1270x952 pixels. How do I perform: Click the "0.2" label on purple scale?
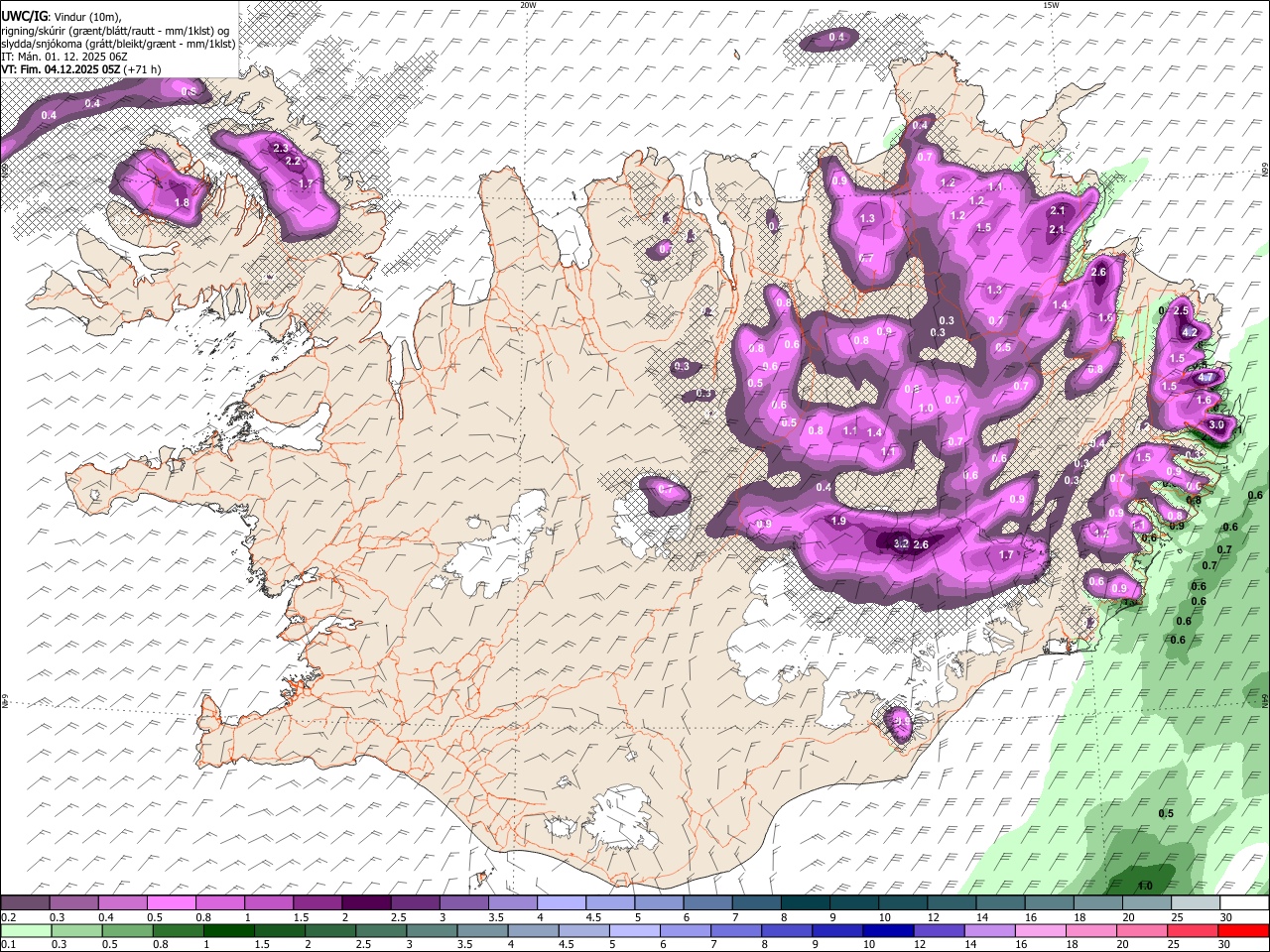click(8, 917)
